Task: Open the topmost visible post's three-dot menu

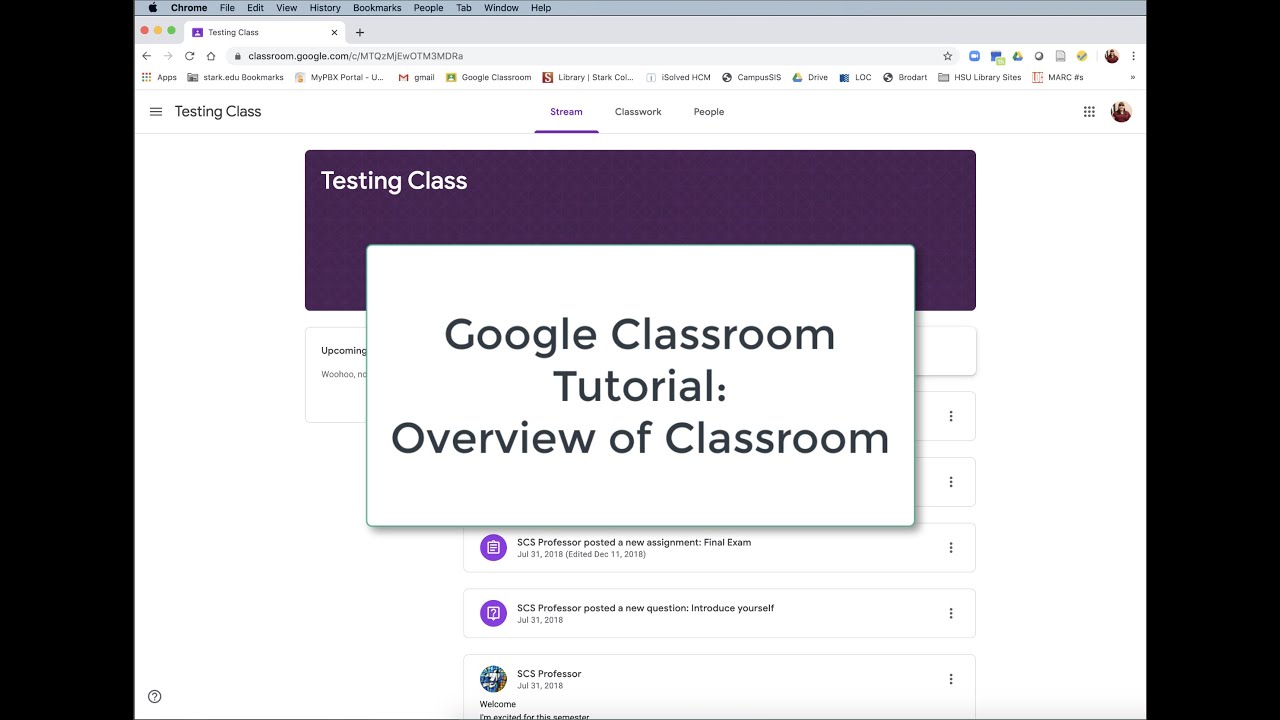Action: 950,416
